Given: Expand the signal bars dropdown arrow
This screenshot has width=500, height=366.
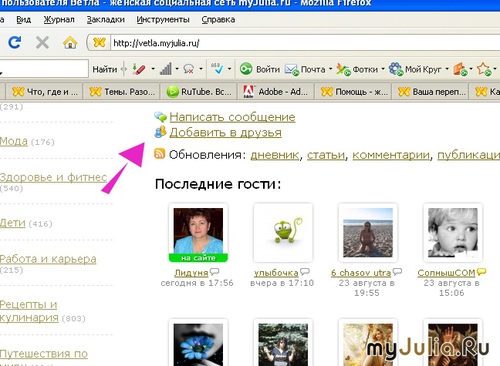Looking at the screenshot, I should click(177, 69).
